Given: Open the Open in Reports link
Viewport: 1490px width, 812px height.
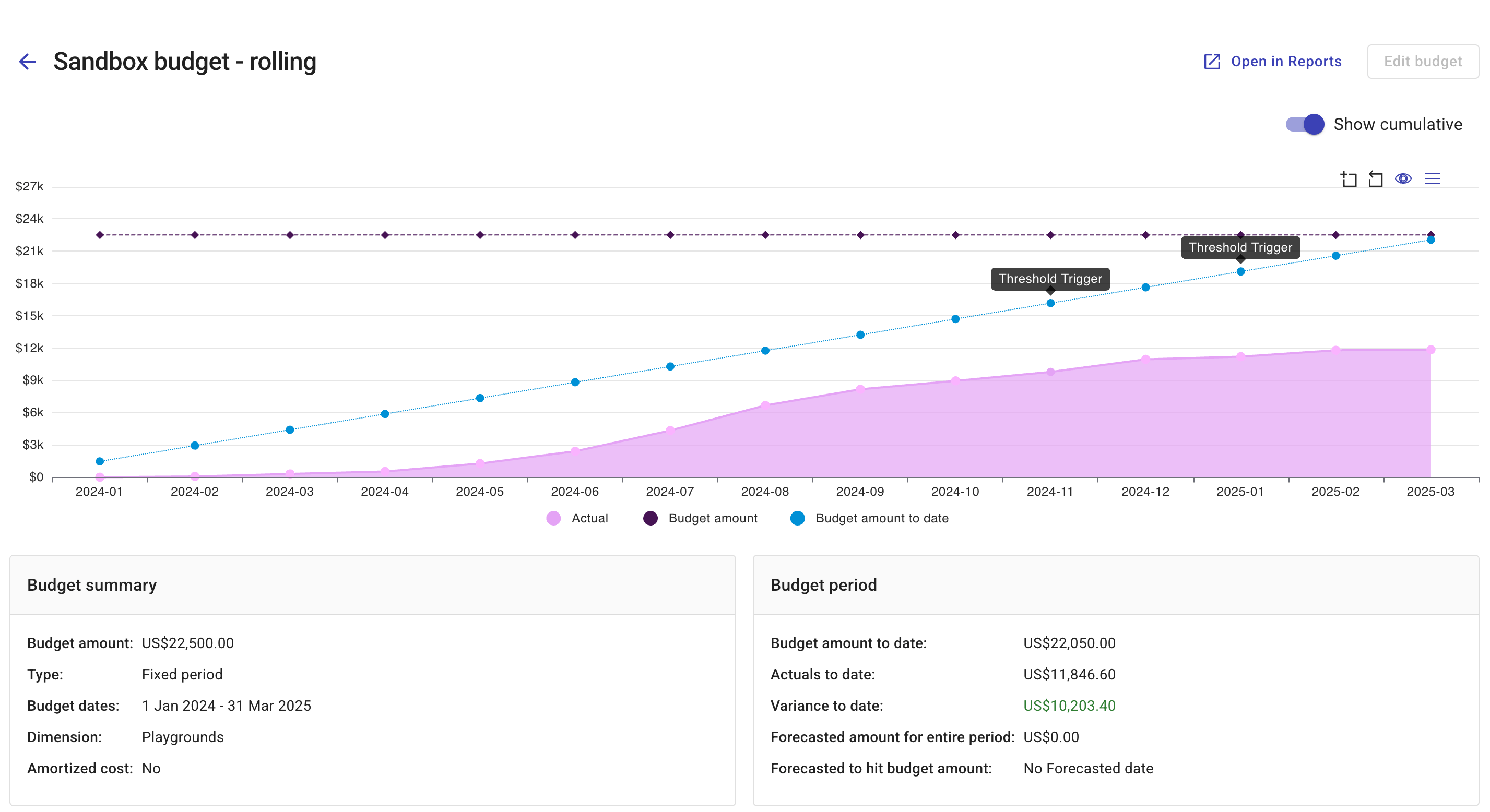Looking at the screenshot, I should coord(1285,61).
